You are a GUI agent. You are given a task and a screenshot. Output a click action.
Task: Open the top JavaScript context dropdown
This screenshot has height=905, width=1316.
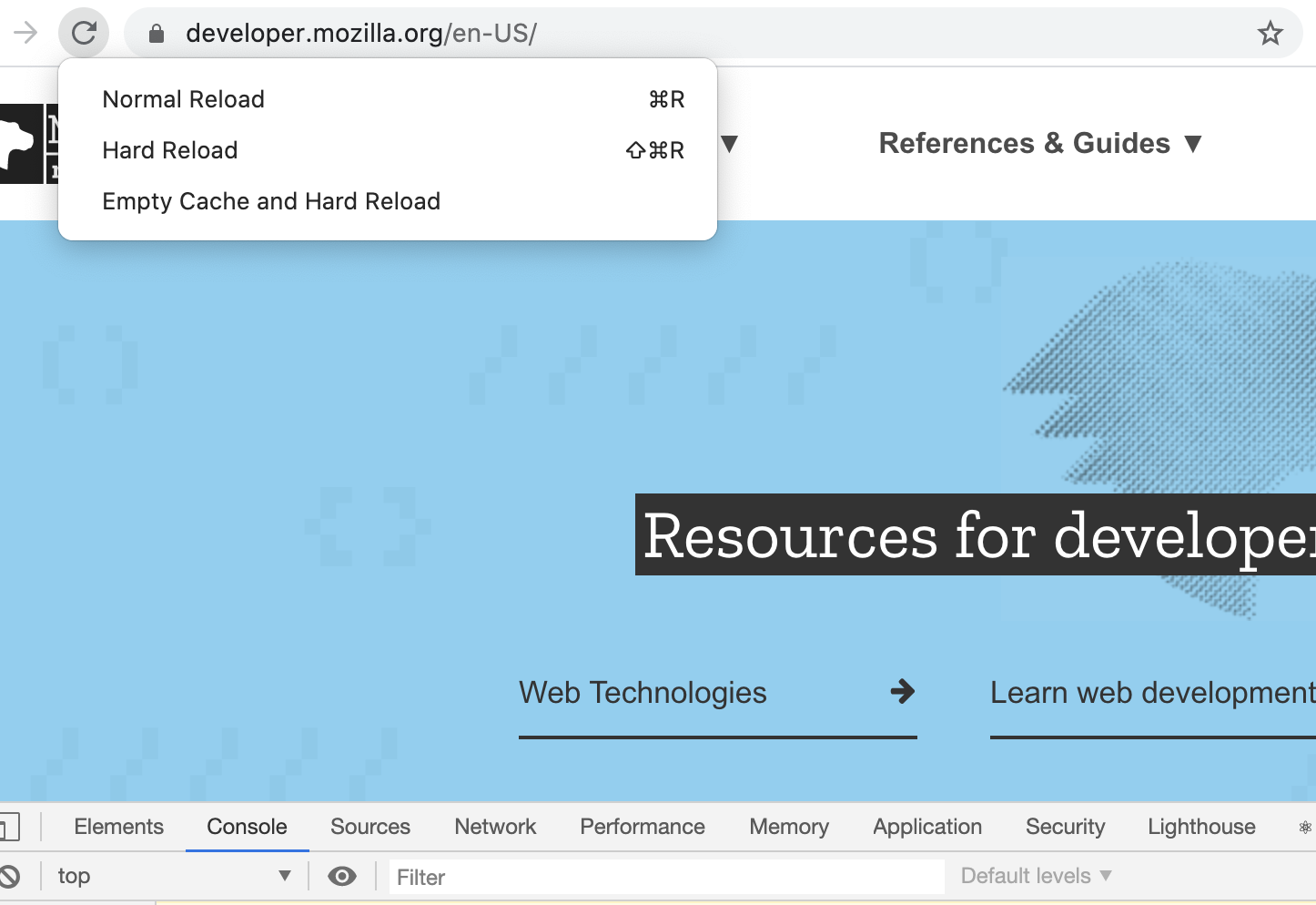coord(174,876)
